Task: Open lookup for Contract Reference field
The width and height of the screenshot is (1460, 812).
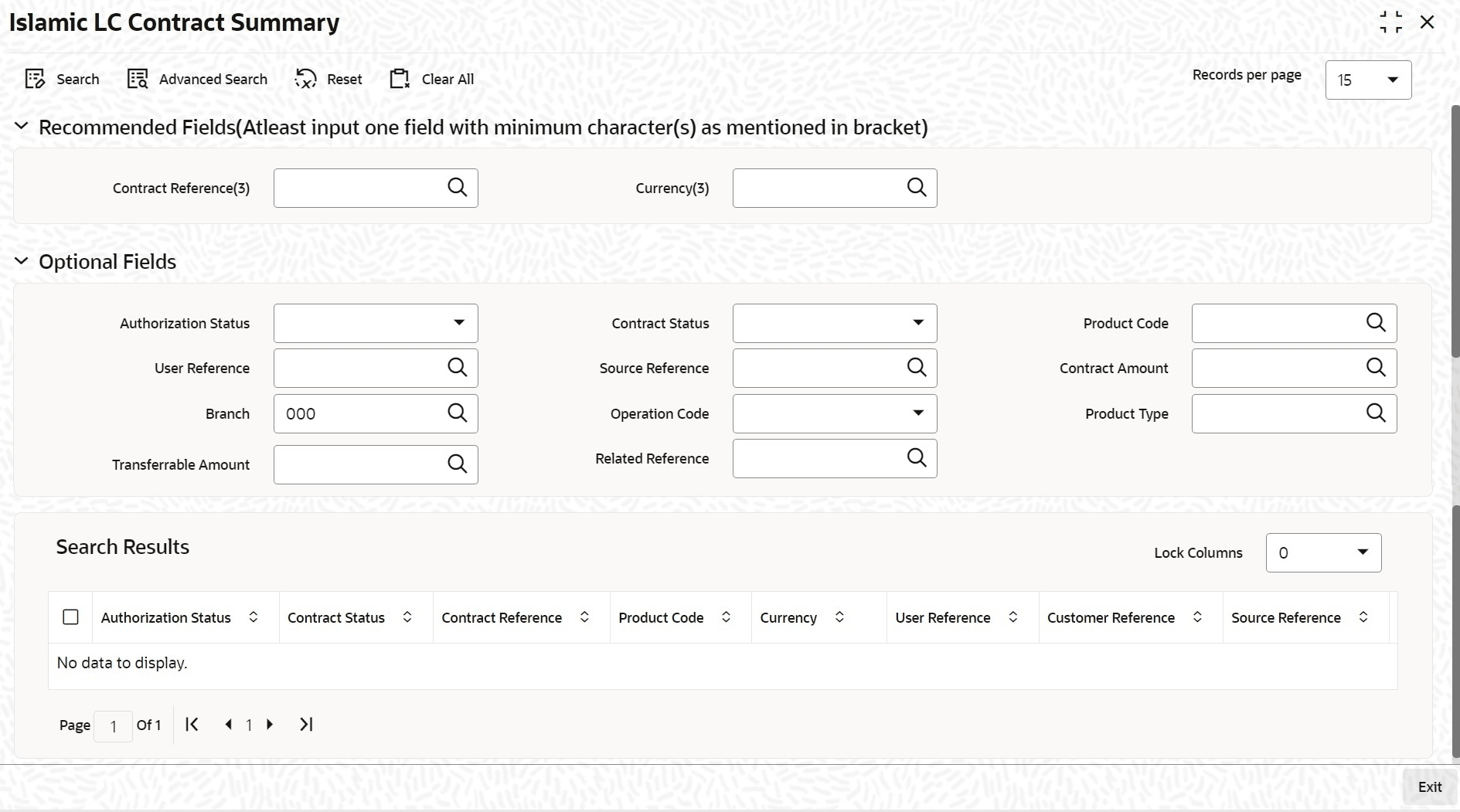Action: coord(458,188)
